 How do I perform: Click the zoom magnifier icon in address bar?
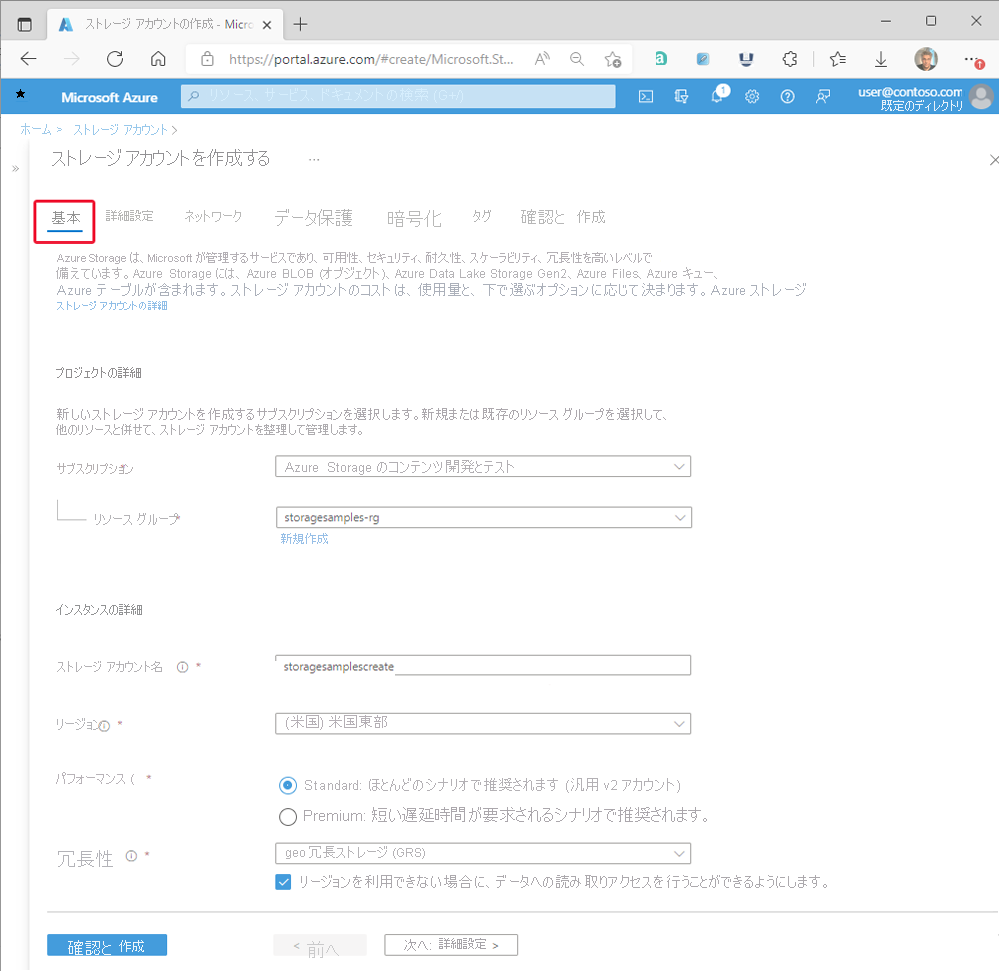click(x=577, y=59)
